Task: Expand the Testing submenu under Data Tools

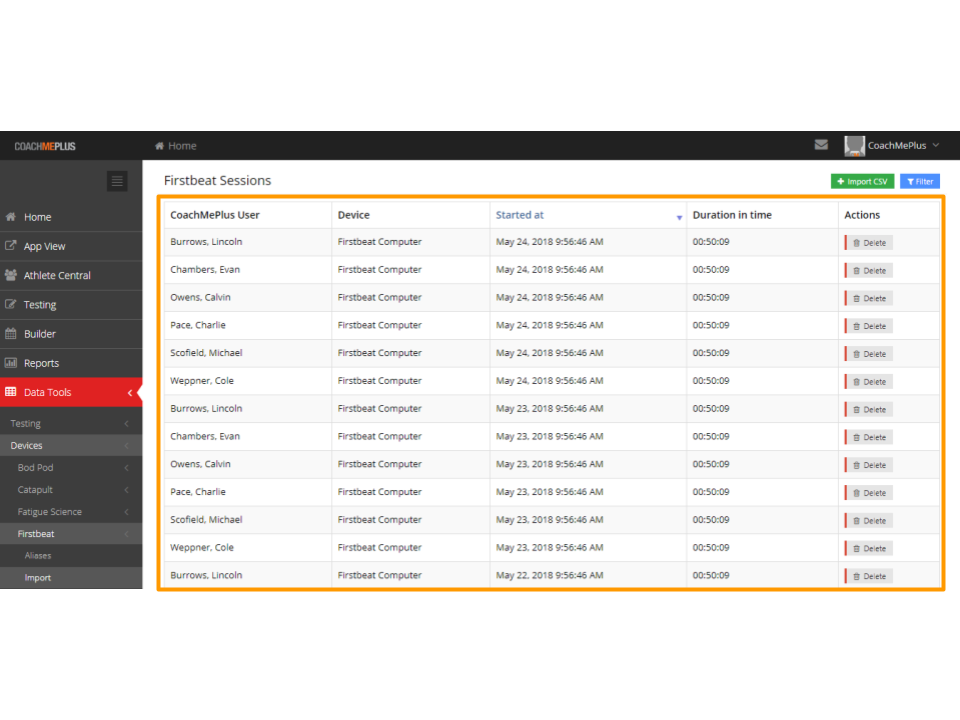Action: point(71,423)
